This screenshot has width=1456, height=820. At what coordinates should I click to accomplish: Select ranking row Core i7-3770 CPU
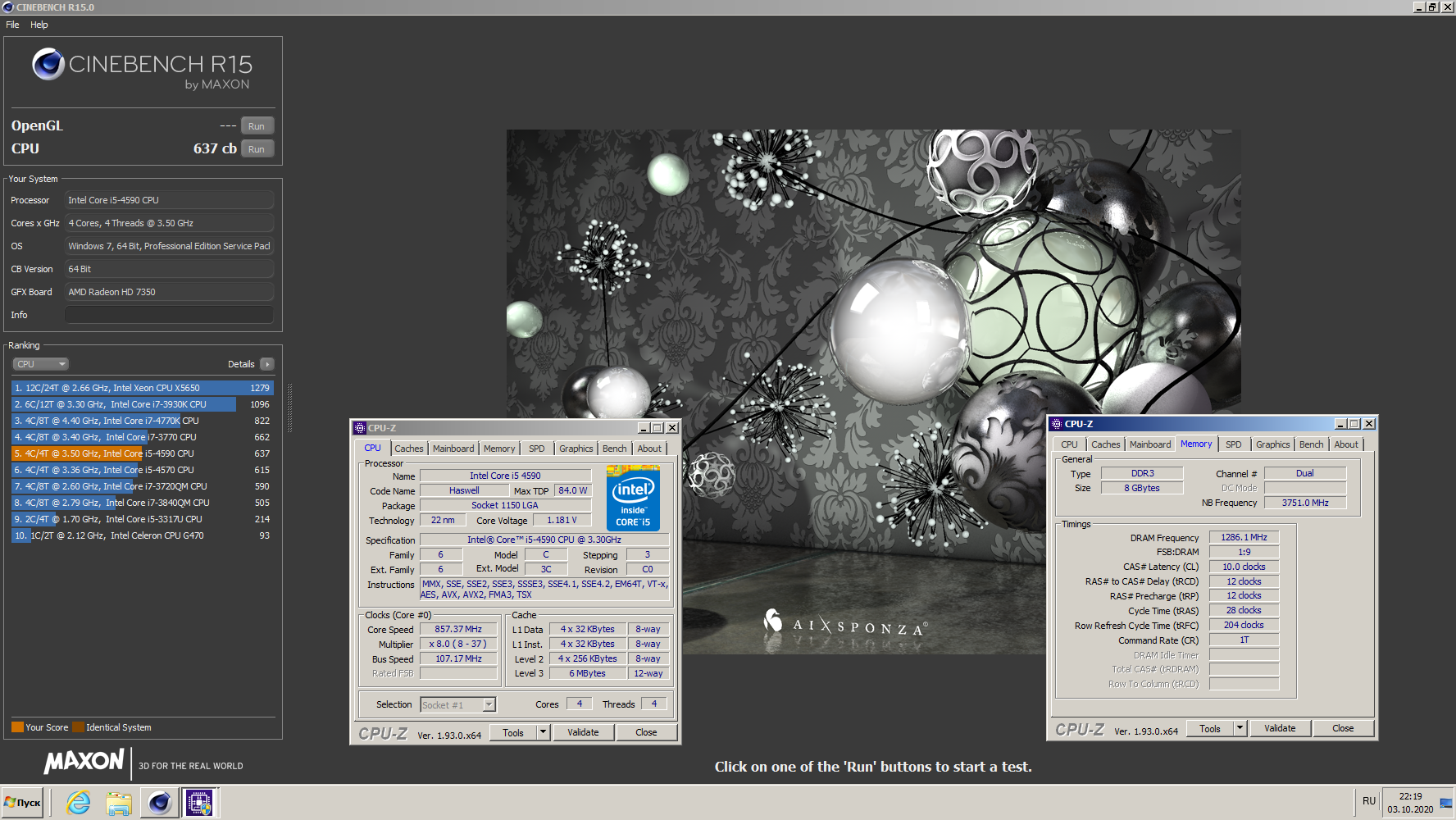(142, 437)
